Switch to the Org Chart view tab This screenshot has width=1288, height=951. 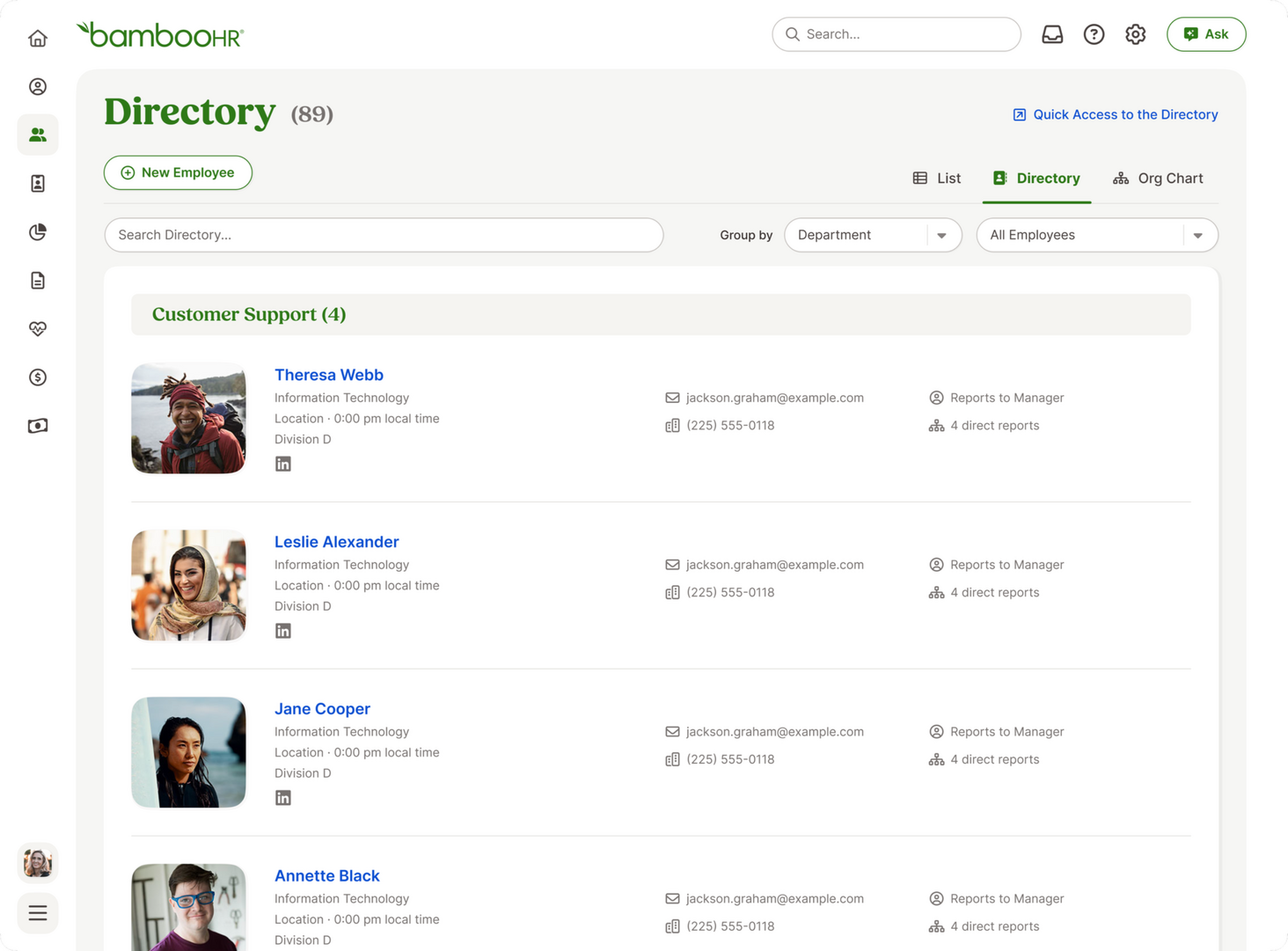(x=1158, y=178)
